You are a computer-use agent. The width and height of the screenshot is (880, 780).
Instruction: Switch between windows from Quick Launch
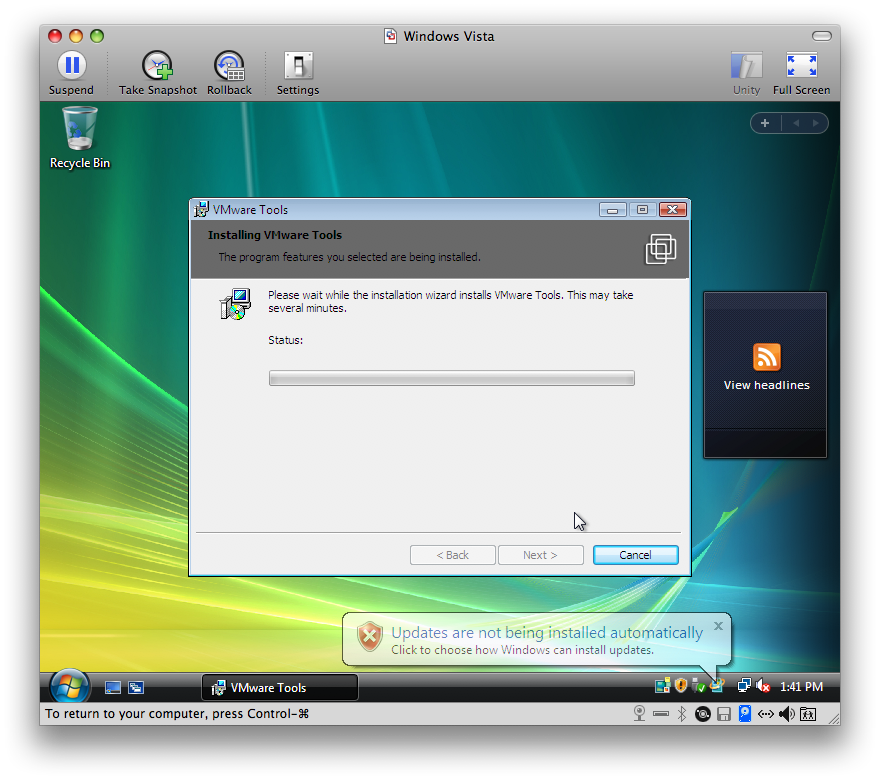coord(136,687)
